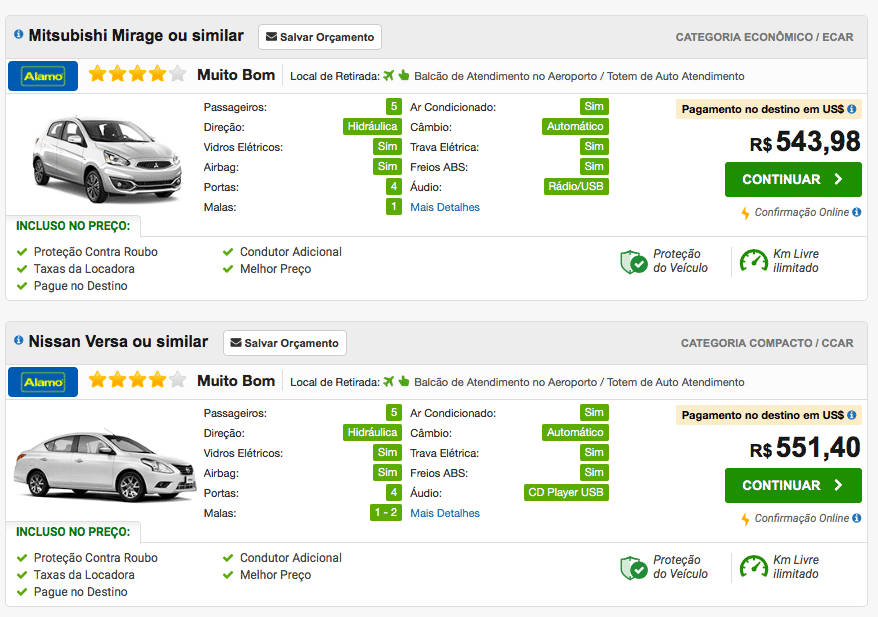The width and height of the screenshot is (878, 617).
Task: Click info icon beside Nissan Versa title
Action: (x=18, y=340)
